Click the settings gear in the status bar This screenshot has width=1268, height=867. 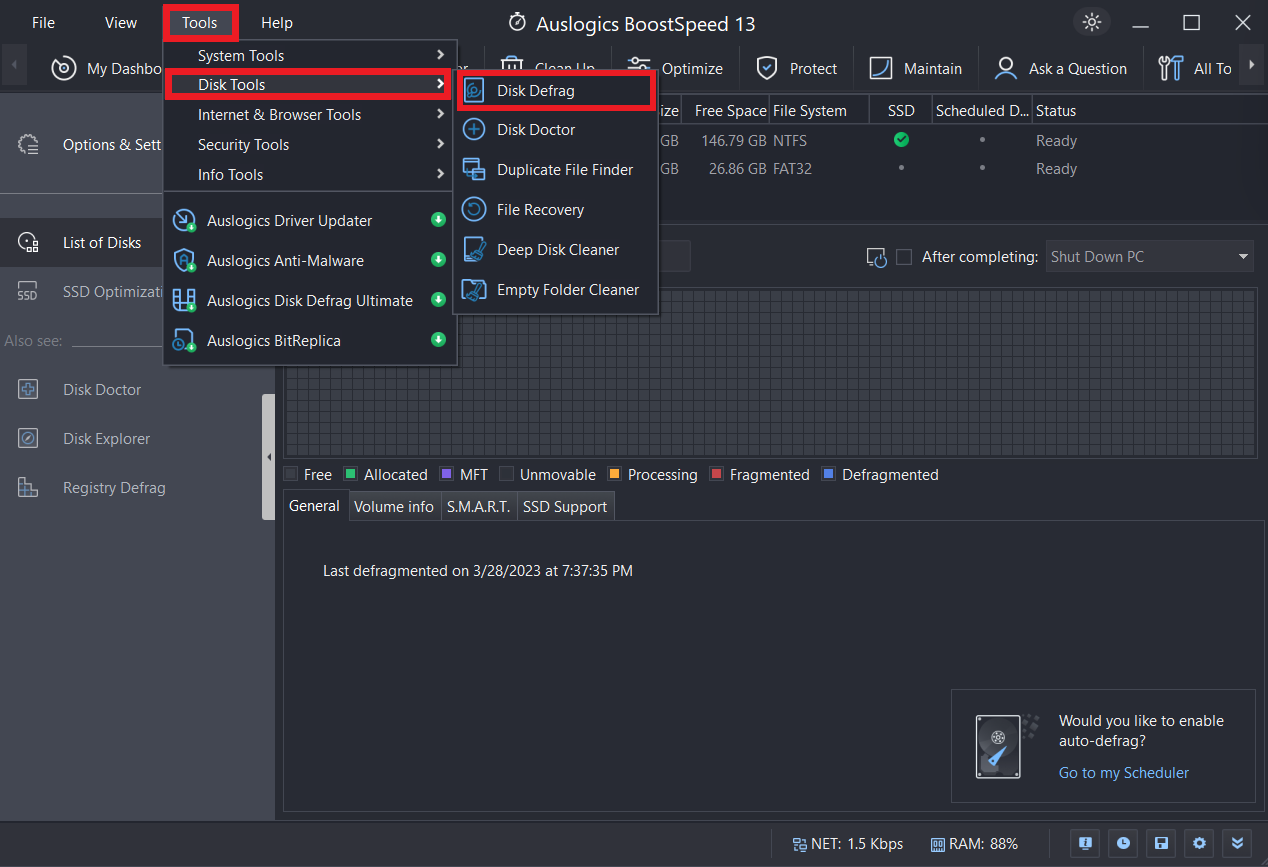point(1198,843)
